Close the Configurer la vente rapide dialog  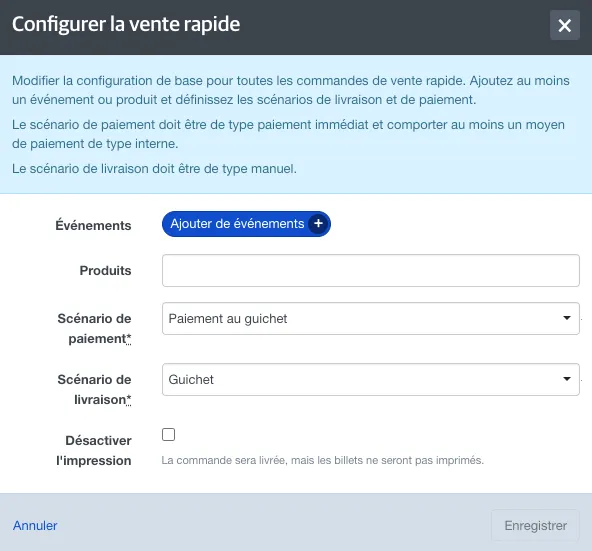coord(564,25)
